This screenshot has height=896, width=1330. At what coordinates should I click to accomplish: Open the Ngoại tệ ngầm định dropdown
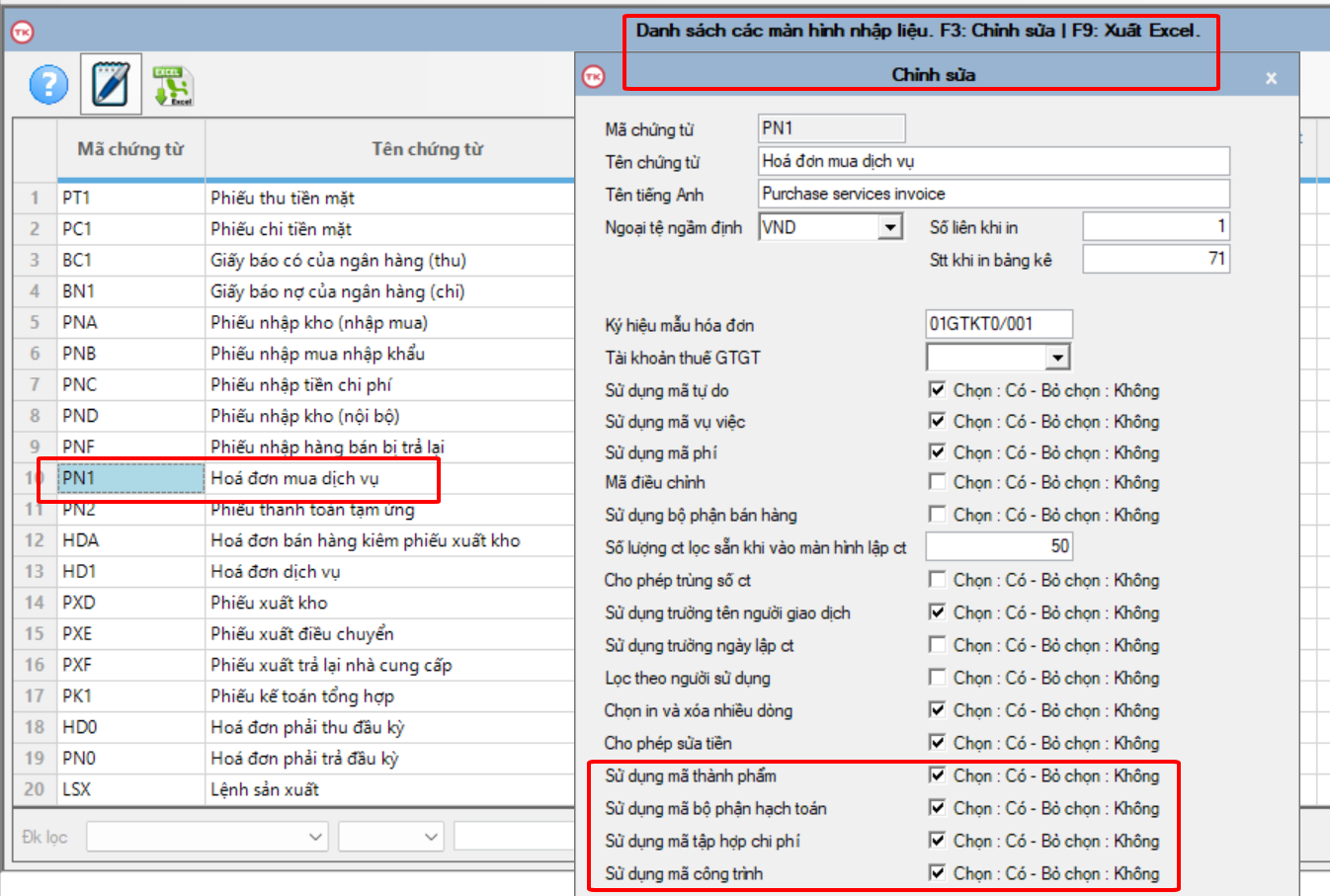[x=890, y=227]
